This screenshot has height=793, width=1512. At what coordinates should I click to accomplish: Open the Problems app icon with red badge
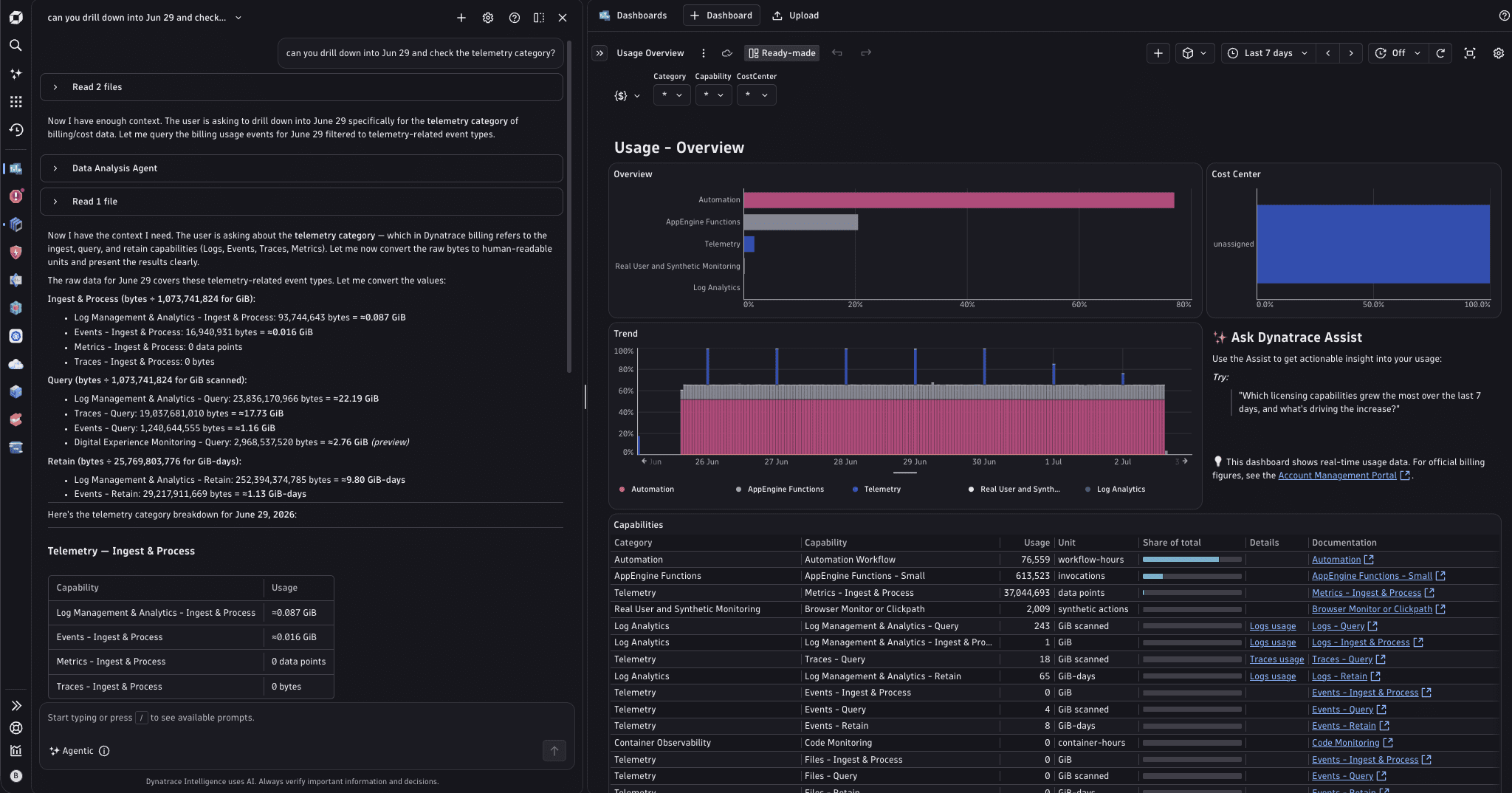(16, 196)
